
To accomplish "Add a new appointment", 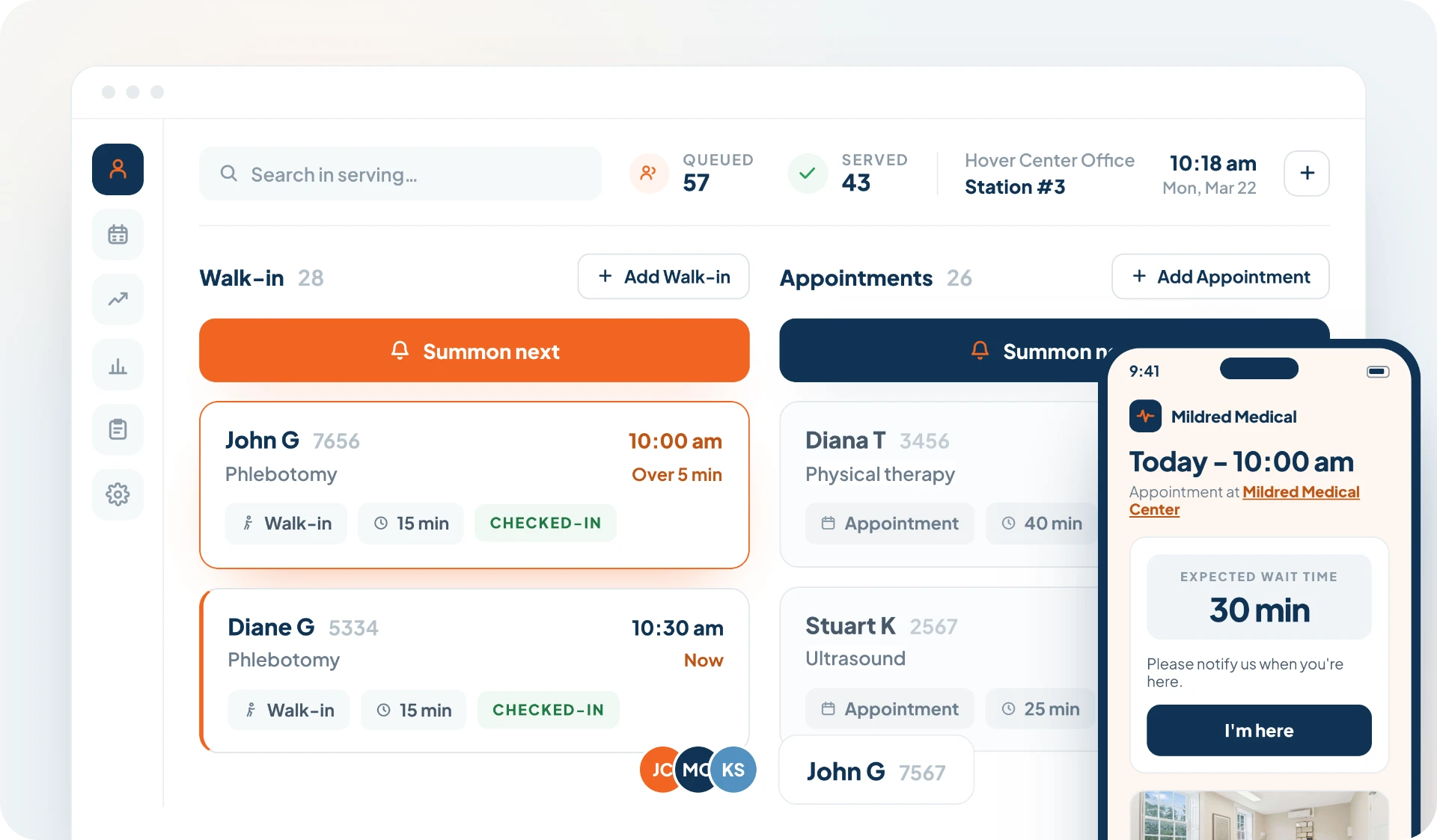I will 1221,277.
